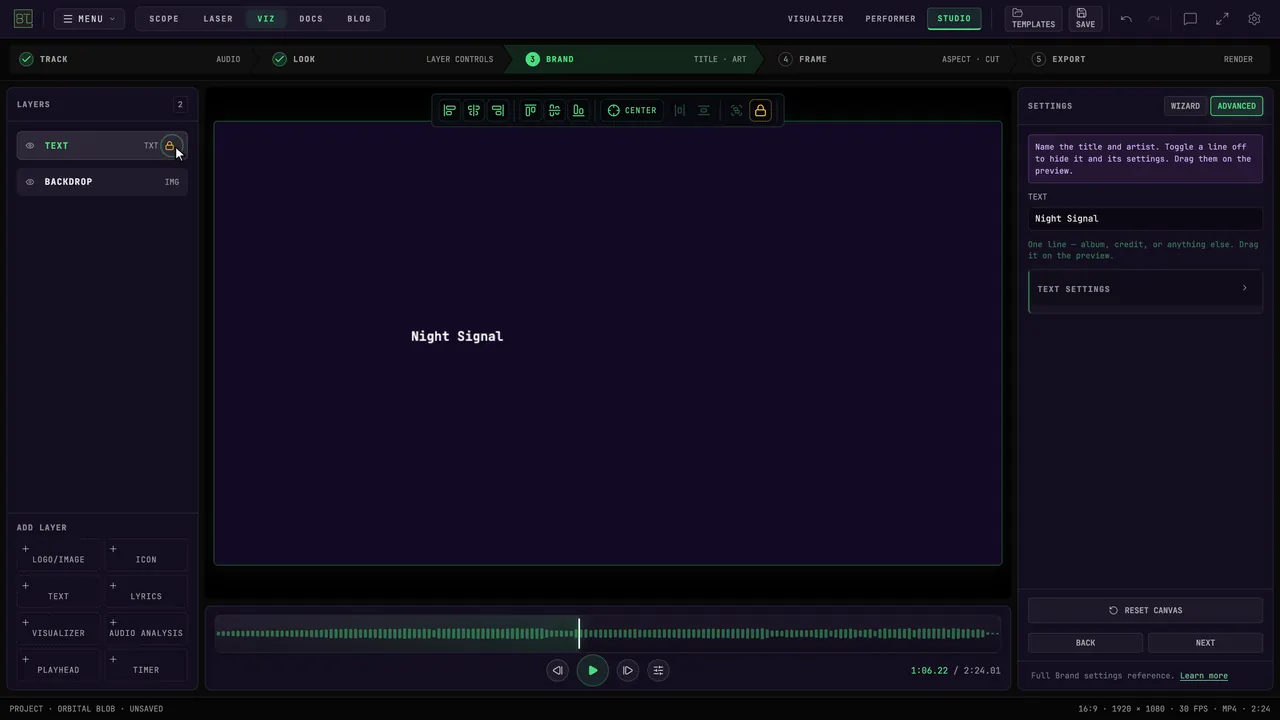This screenshot has height=720, width=1280.
Task: Align layer to horizontal center
Action: (x=474, y=110)
